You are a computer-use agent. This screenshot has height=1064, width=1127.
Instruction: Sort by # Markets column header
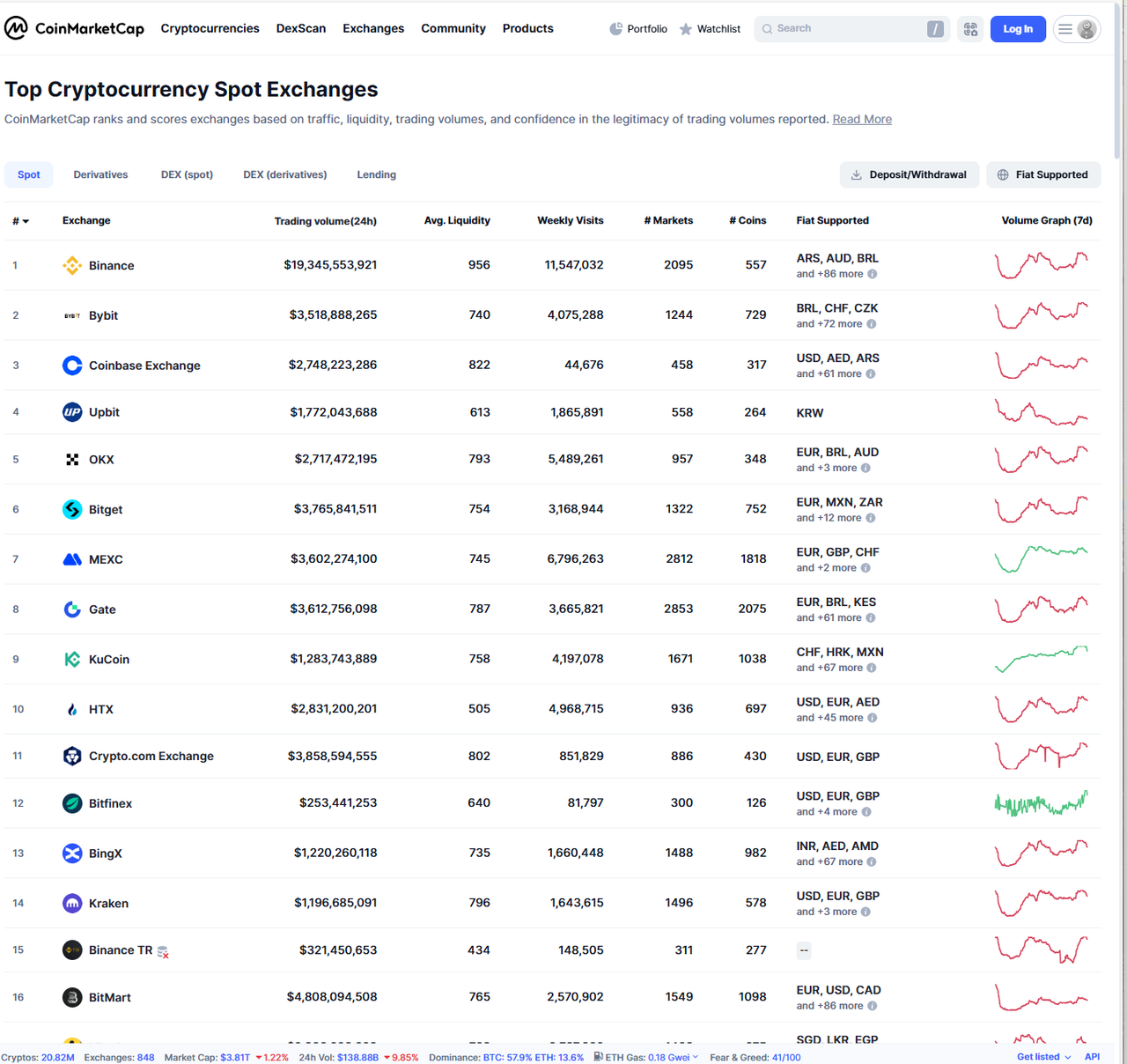pyautogui.click(x=668, y=221)
